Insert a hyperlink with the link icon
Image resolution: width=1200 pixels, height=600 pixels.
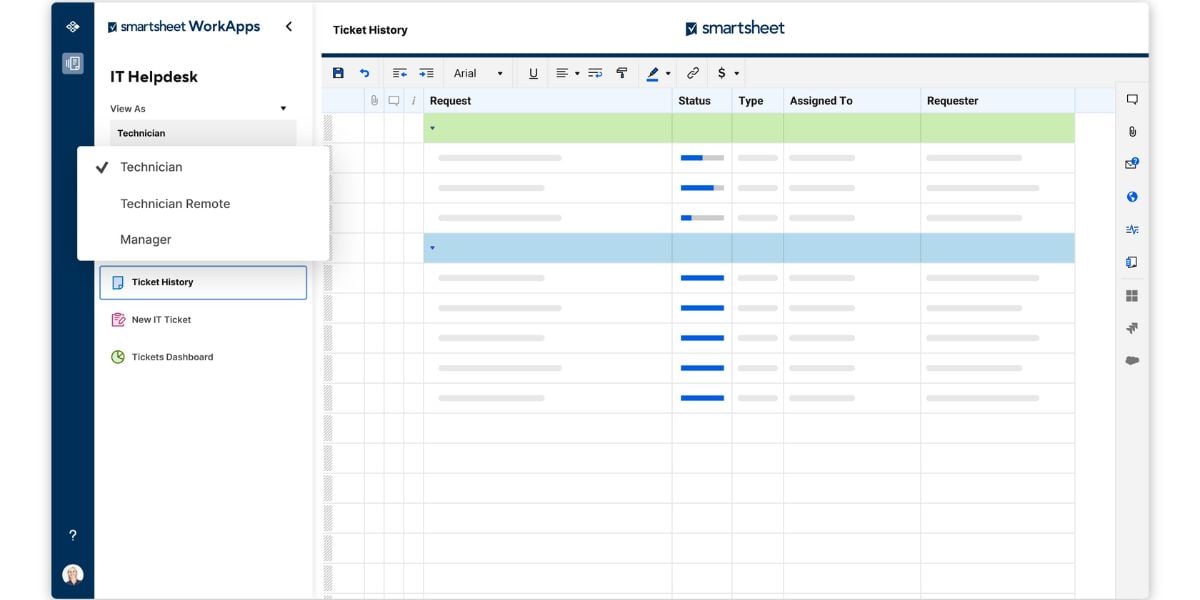click(x=693, y=73)
